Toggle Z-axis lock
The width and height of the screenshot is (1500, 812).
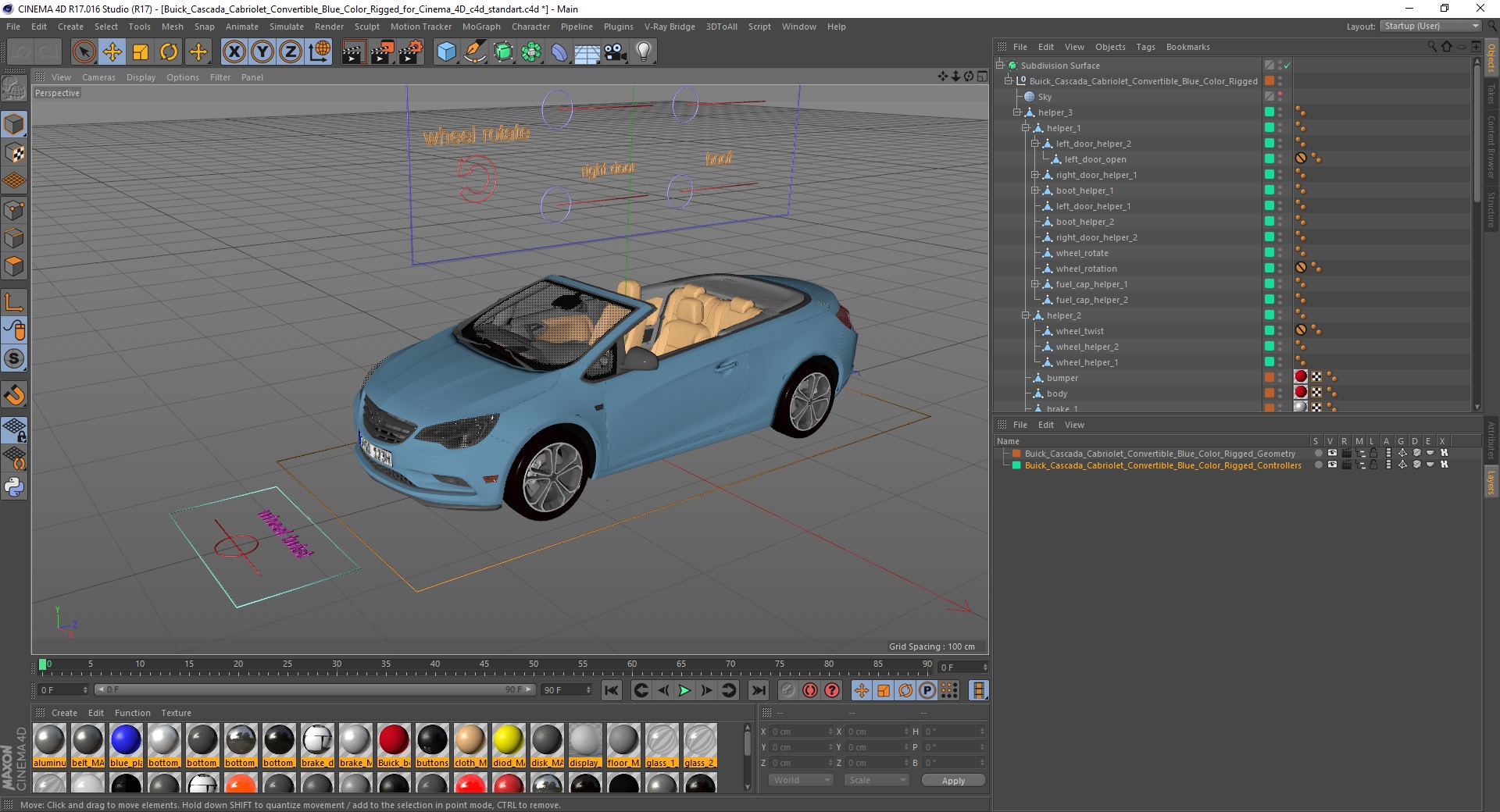[x=291, y=52]
